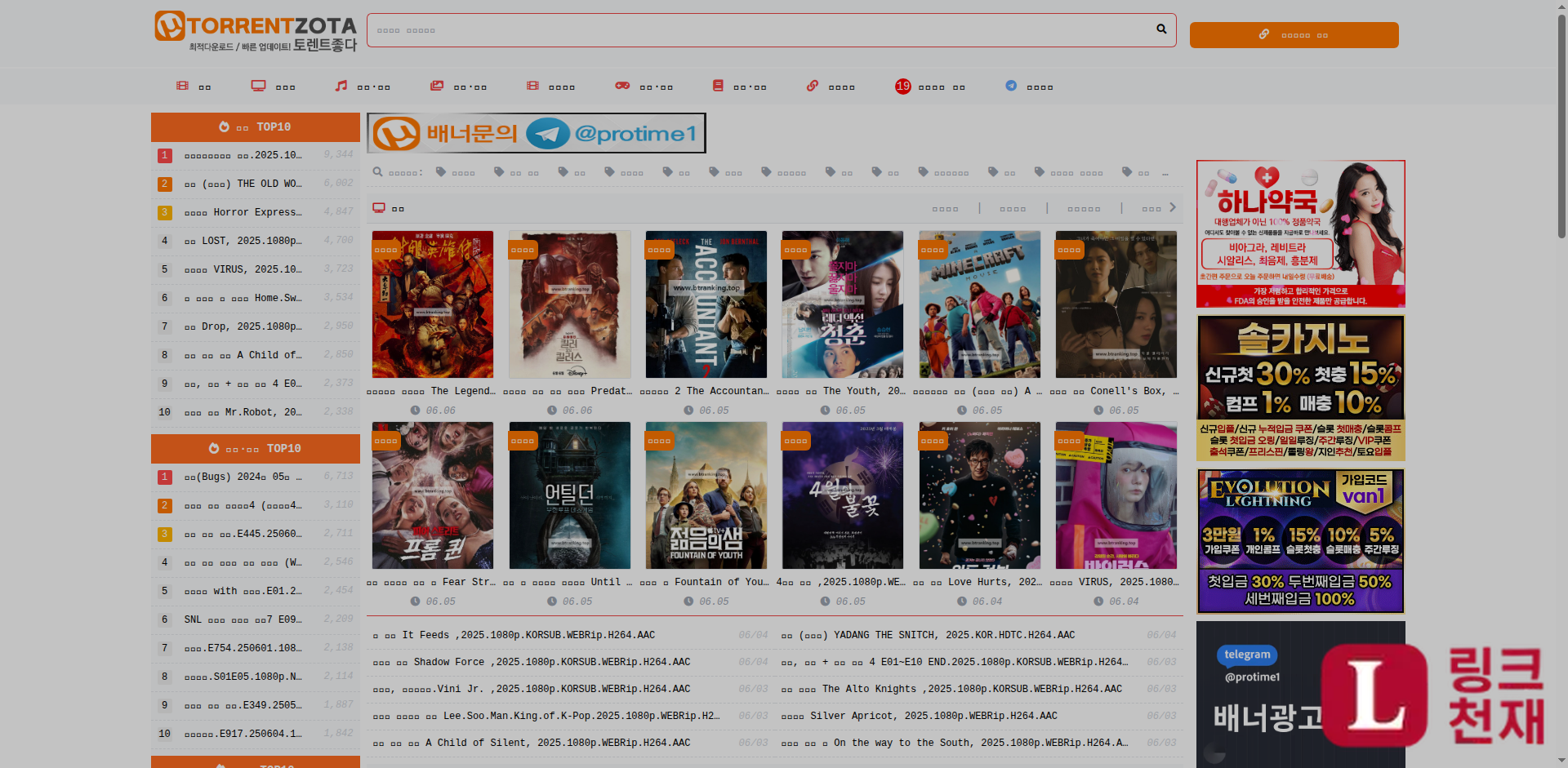Viewport: 1568px width, 768px height.
Task: Open the LOST, 2025.1080p entry
Action: pyautogui.click(x=243, y=241)
